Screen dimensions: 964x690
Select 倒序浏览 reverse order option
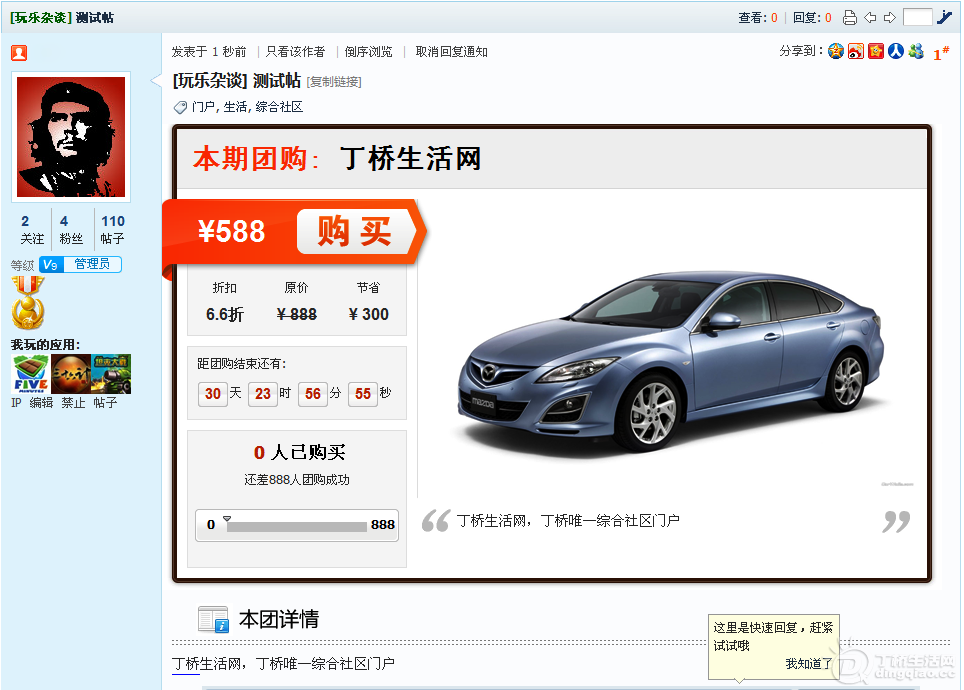369,52
